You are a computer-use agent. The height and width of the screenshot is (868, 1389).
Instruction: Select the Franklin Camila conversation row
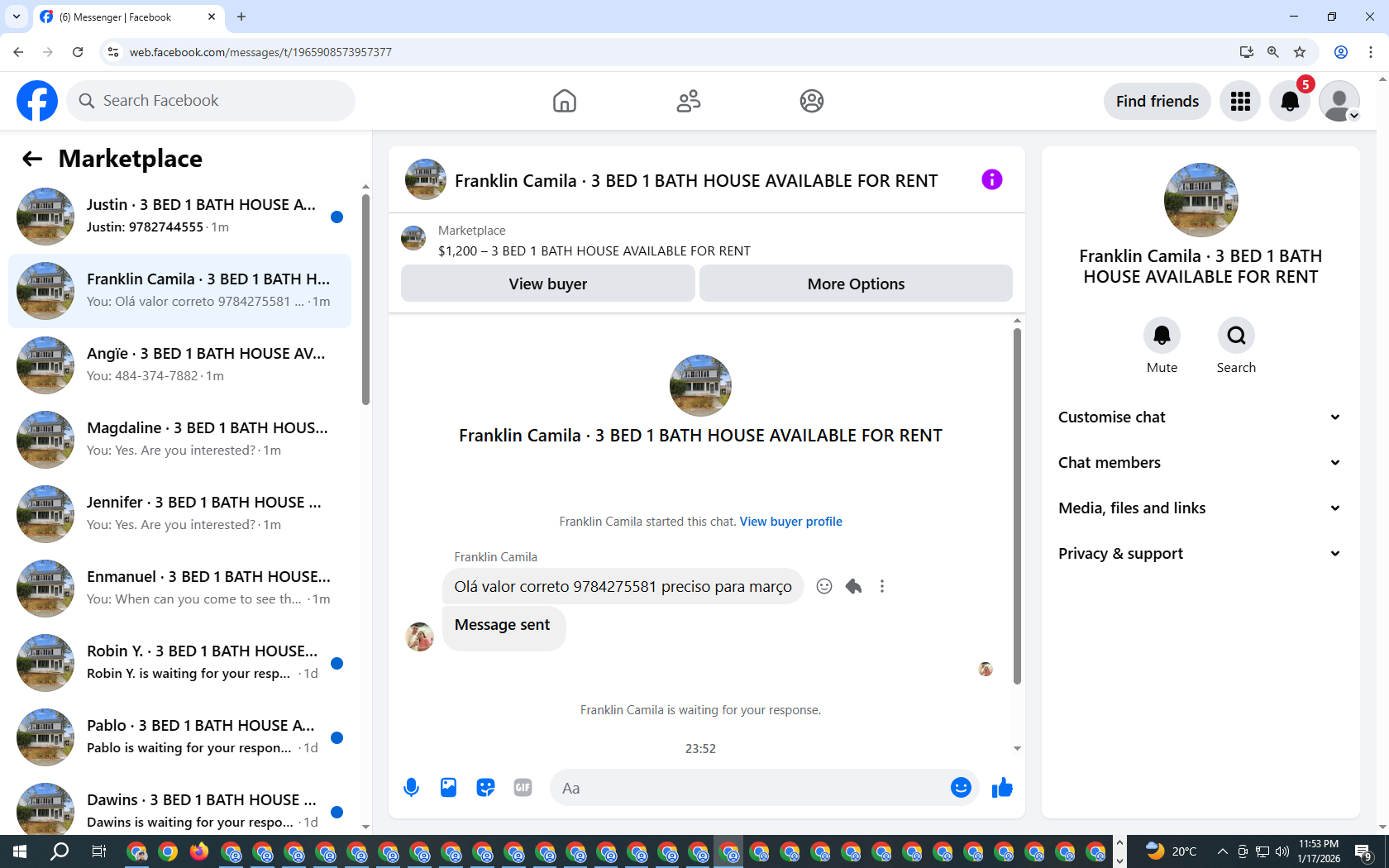(179, 291)
